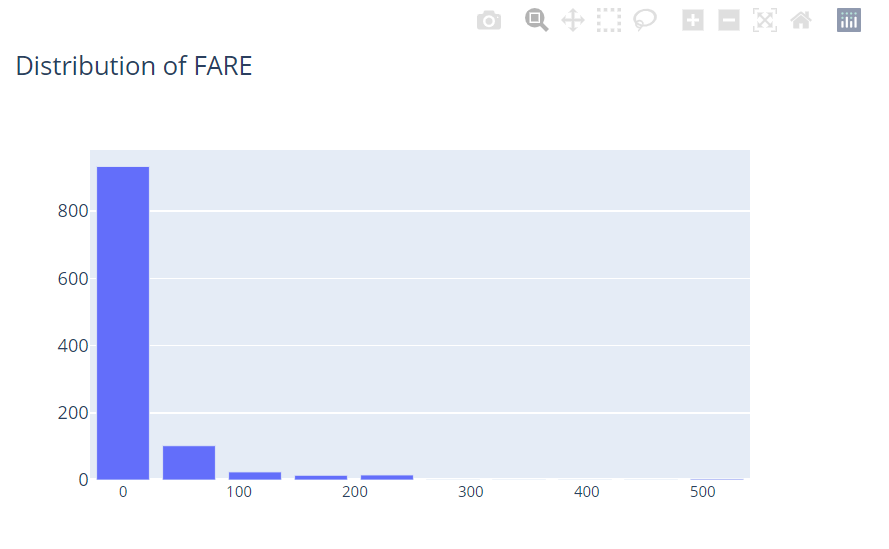
Task: Click the bar just right of 200
Action: [x=387, y=477]
